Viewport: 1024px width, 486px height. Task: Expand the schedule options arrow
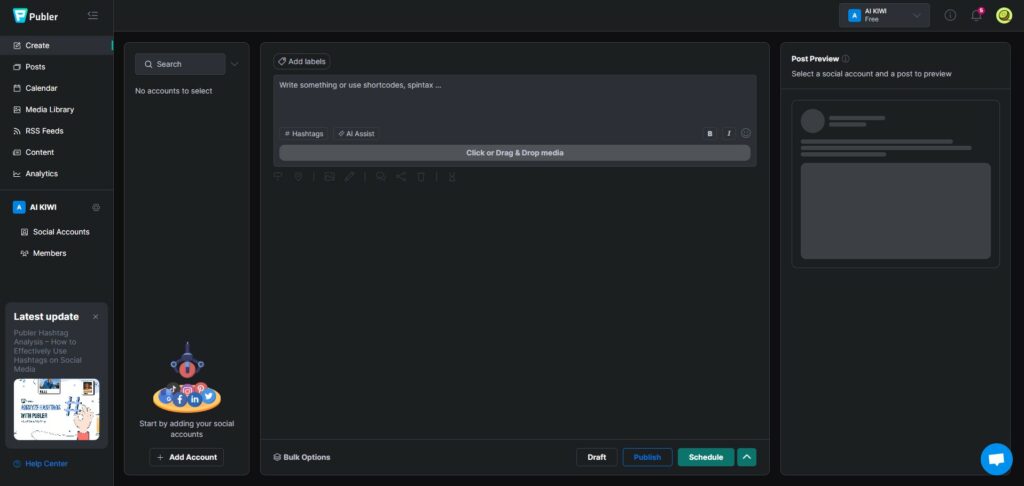pyautogui.click(x=747, y=457)
